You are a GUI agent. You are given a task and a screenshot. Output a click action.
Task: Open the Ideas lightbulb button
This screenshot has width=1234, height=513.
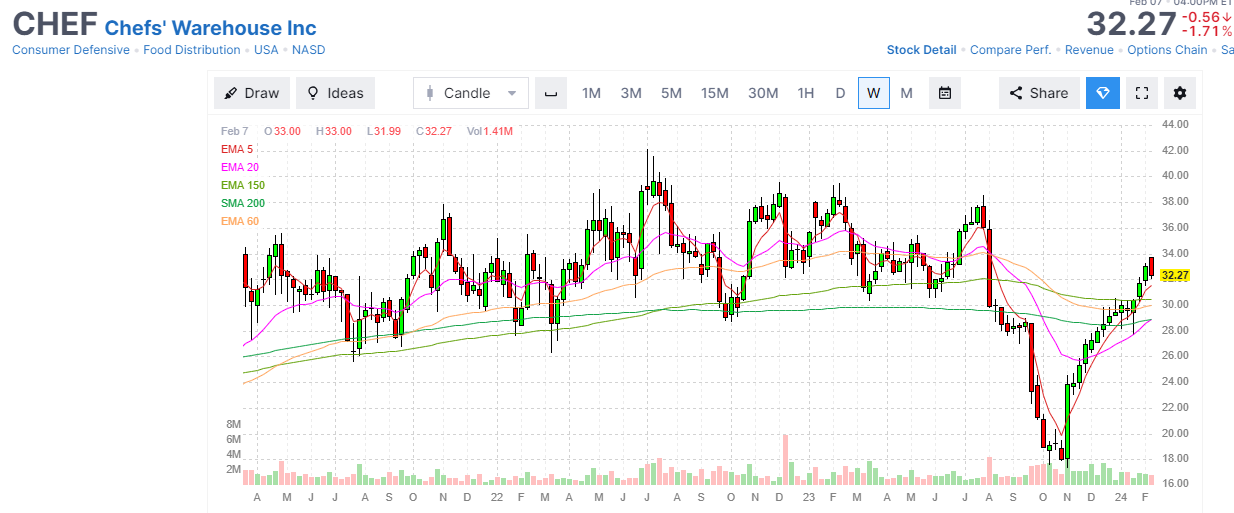(x=335, y=93)
